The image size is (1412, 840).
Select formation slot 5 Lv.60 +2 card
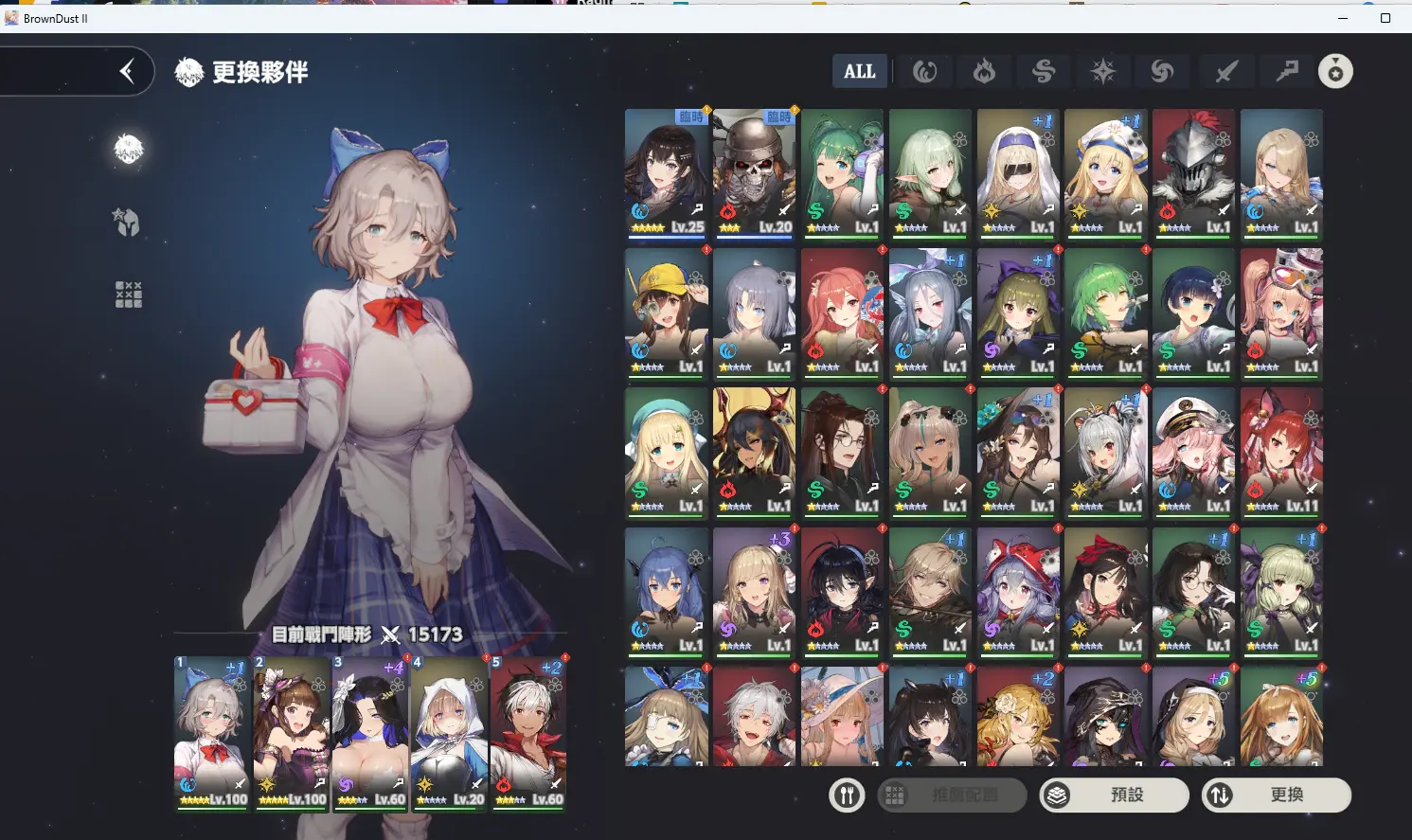(527, 733)
